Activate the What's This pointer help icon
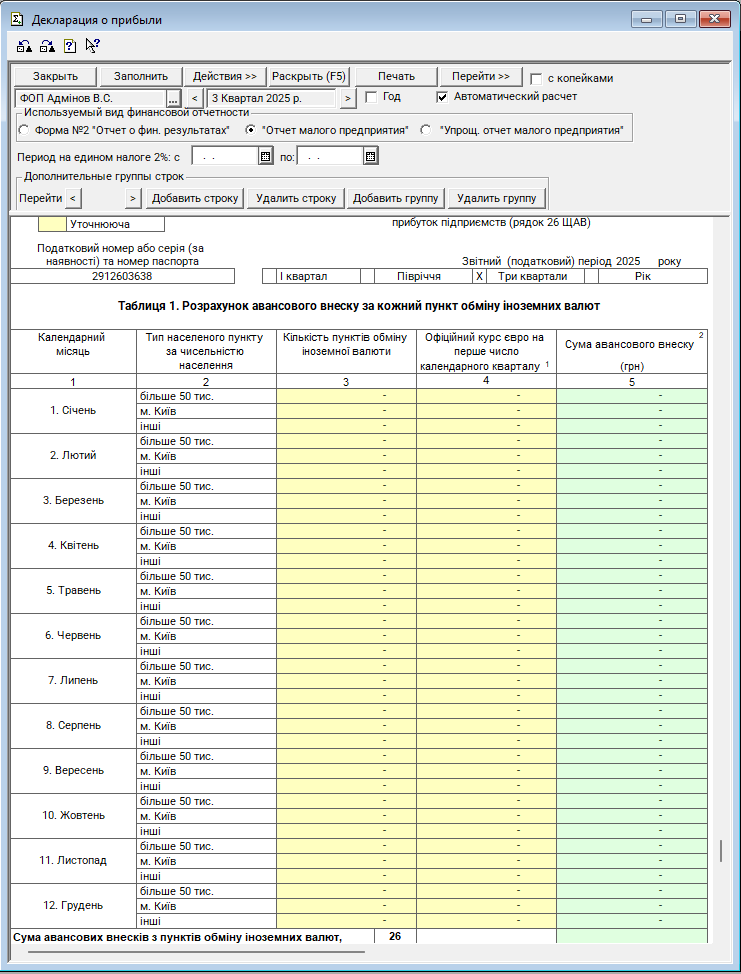Screen dimensions: 741x974 point(92,45)
